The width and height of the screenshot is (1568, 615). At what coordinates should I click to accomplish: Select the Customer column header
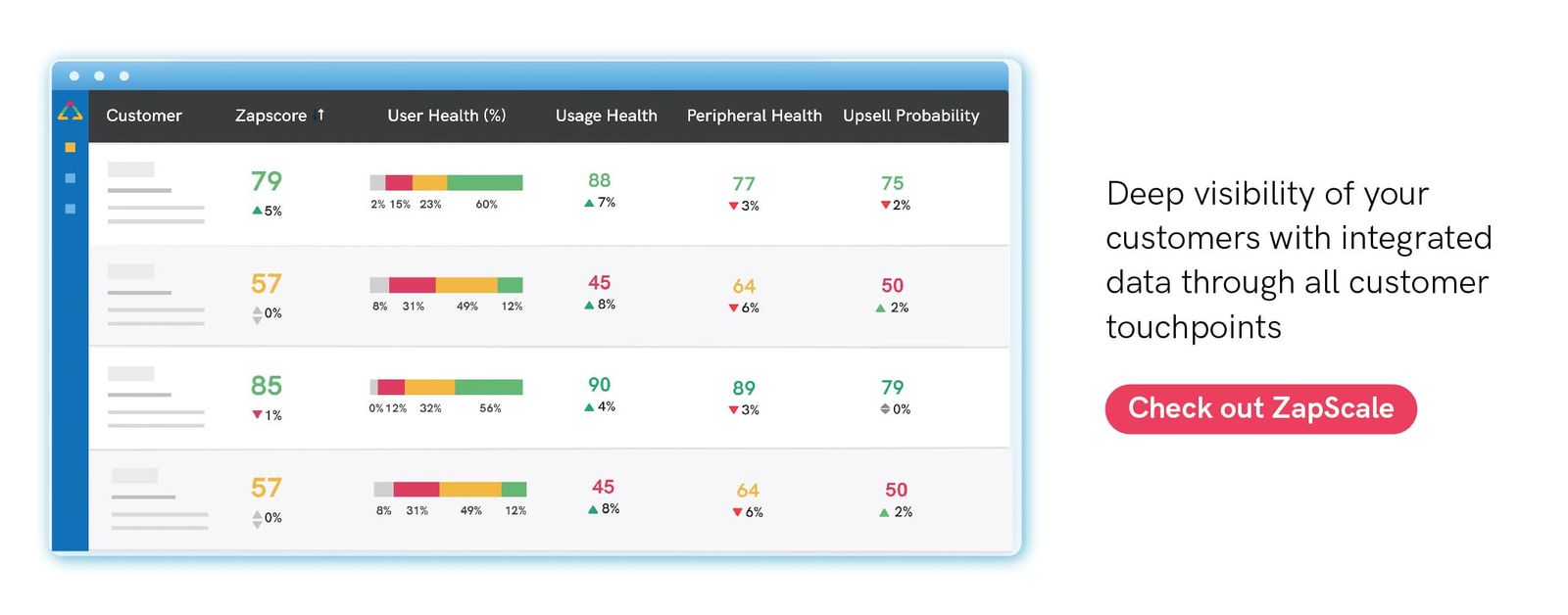click(x=144, y=116)
